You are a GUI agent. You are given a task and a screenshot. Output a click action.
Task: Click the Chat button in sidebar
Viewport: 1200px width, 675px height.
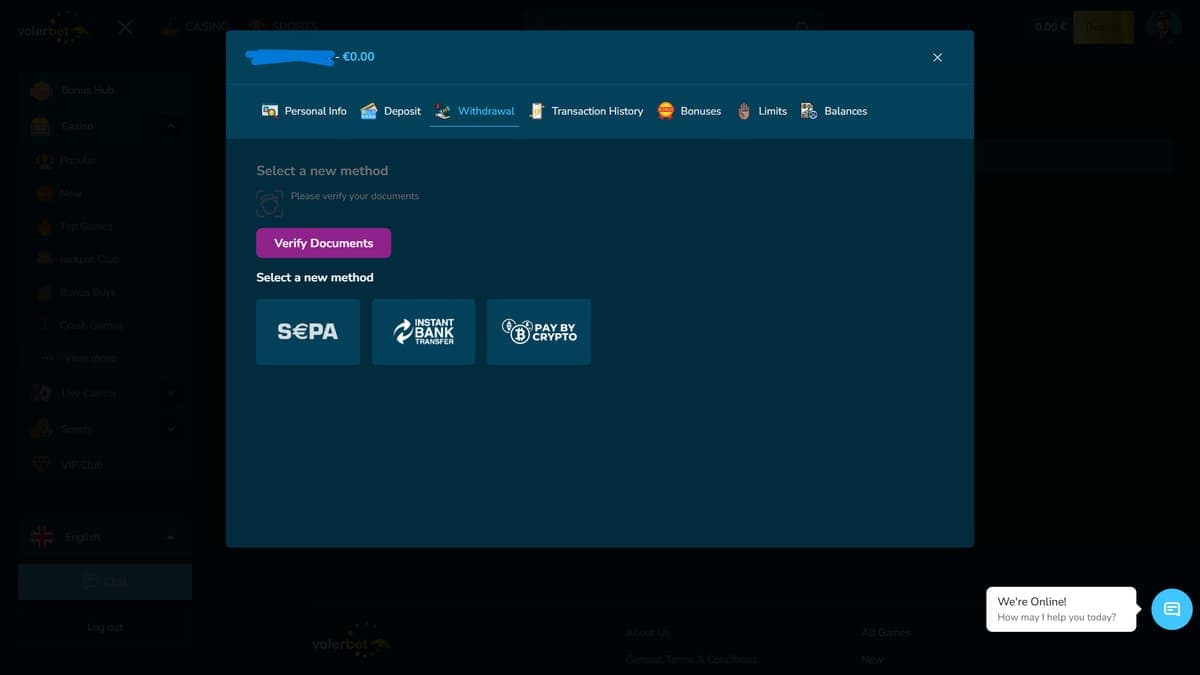[x=104, y=581]
